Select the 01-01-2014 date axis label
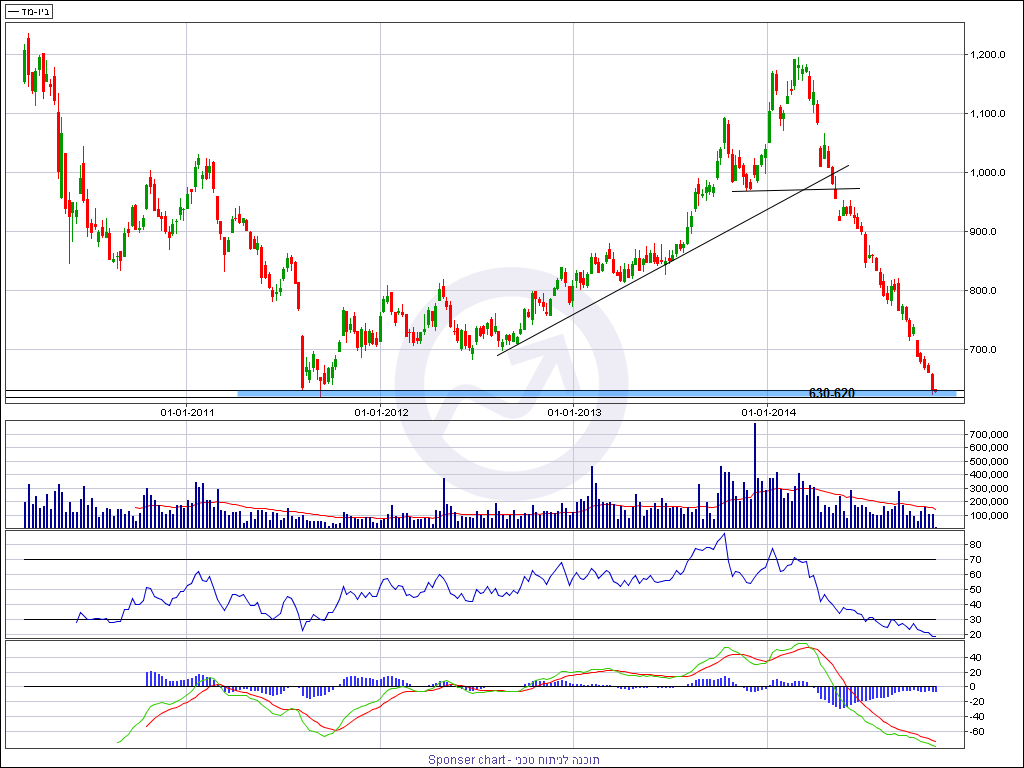 pyautogui.click(x=767, y=411)
